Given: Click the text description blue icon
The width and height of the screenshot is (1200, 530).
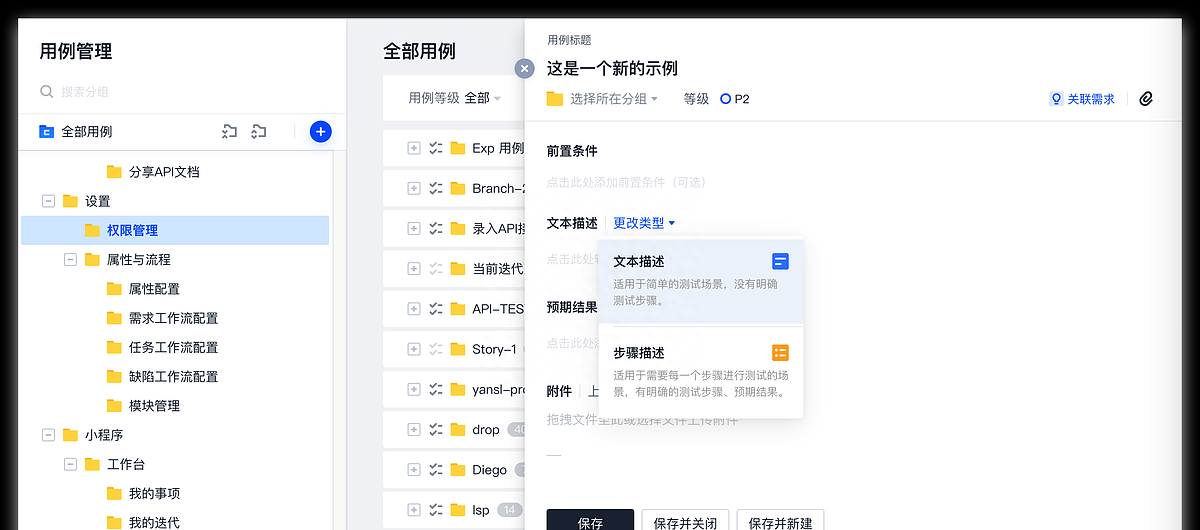Looking at the screenshot, I should (780, 261).
